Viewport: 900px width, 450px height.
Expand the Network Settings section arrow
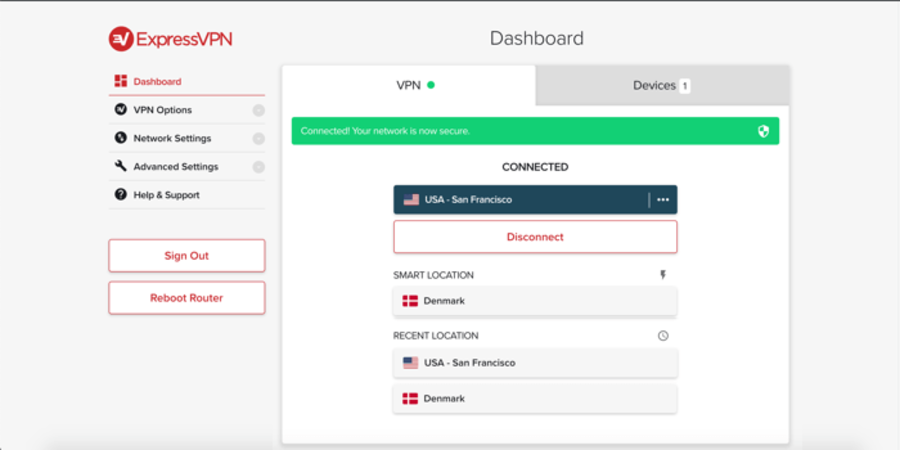pyautogui.click(x=258, y=139)
